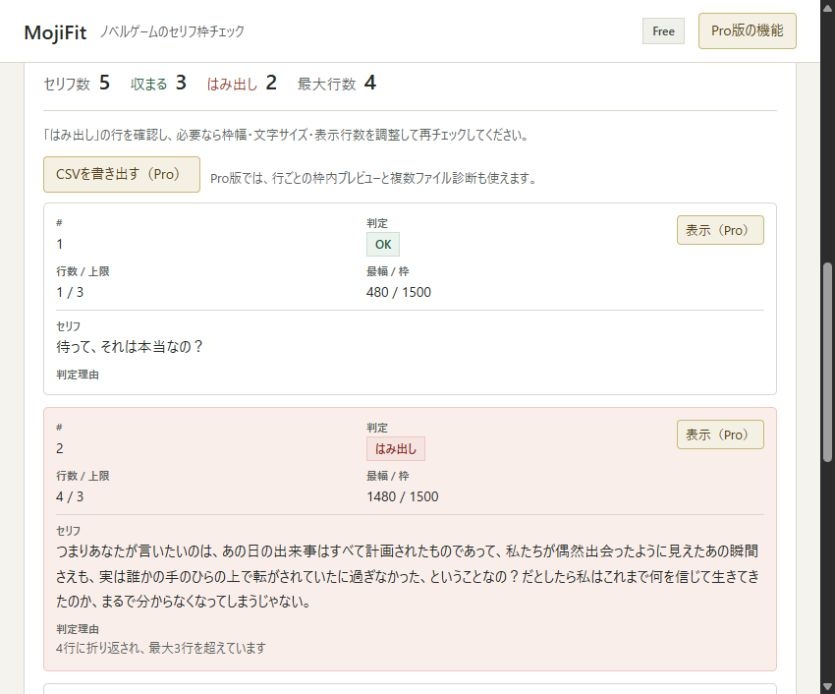This screenshot has height=694, width=835.
Task: Click the はみ出し 2 summary stat
Action: click(242, 83)
